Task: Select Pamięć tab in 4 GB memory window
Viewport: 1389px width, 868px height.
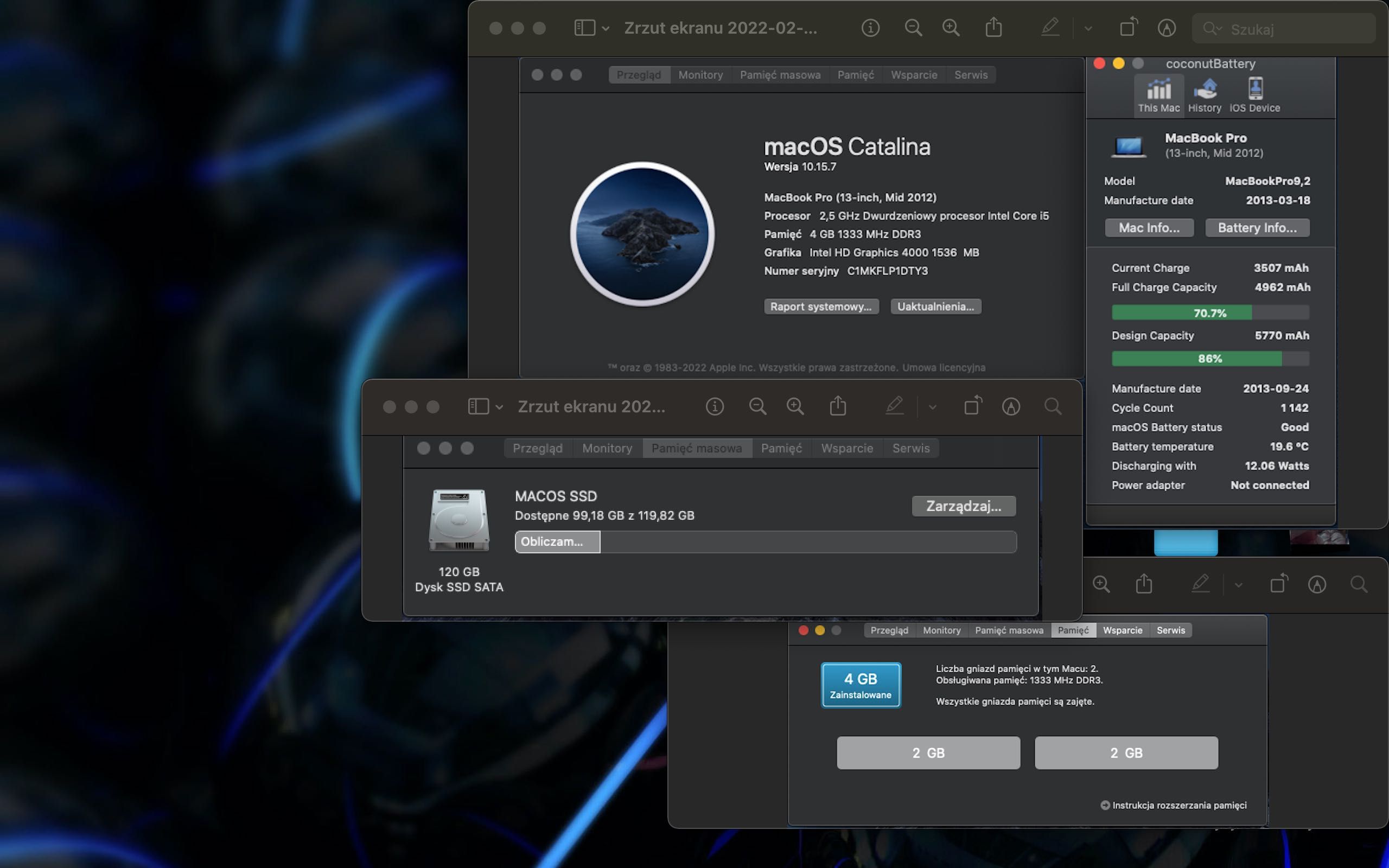Action: click(1073, 630)
